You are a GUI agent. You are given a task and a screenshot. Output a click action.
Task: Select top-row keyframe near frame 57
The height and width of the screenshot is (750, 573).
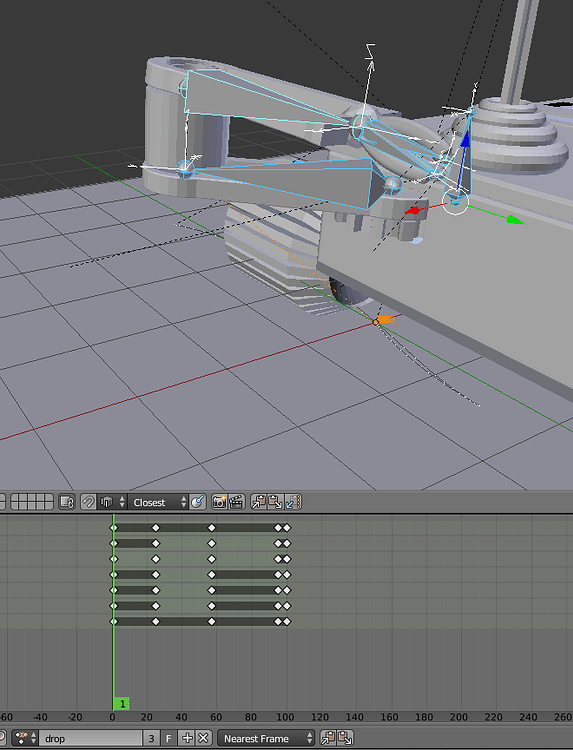pos(212,528)
